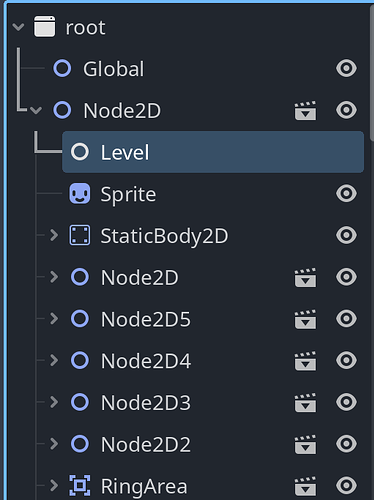
Task: Click the root viewport window icon
Action: [44, 26]
